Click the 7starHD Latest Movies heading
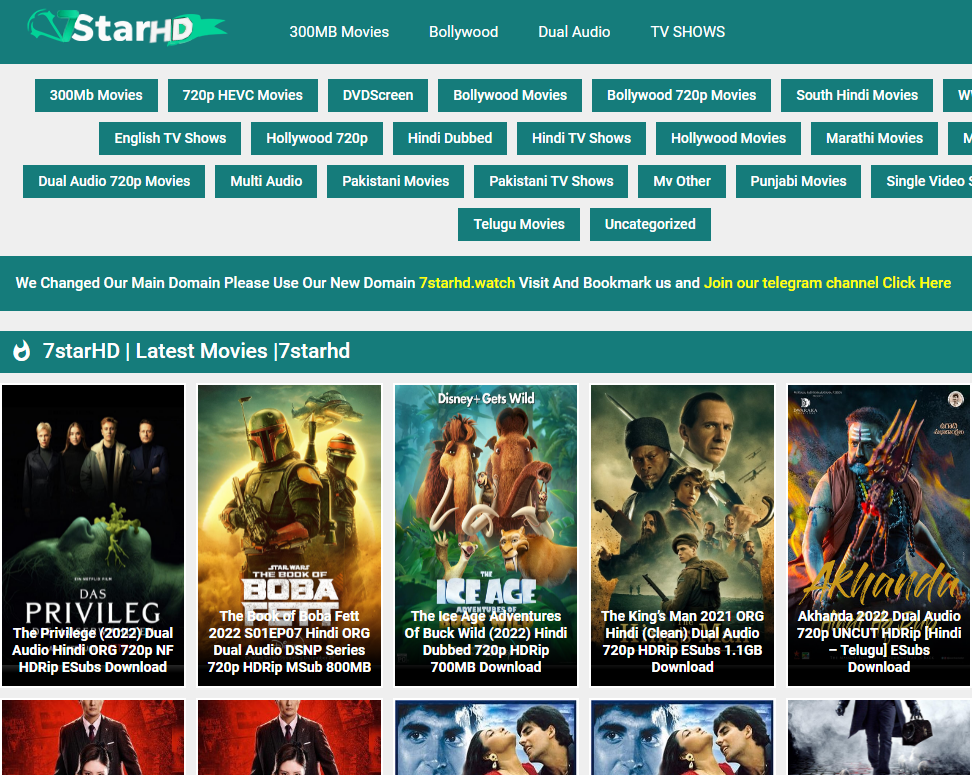The height and width of the screenshot is (775, 972). tap(196, 351)
